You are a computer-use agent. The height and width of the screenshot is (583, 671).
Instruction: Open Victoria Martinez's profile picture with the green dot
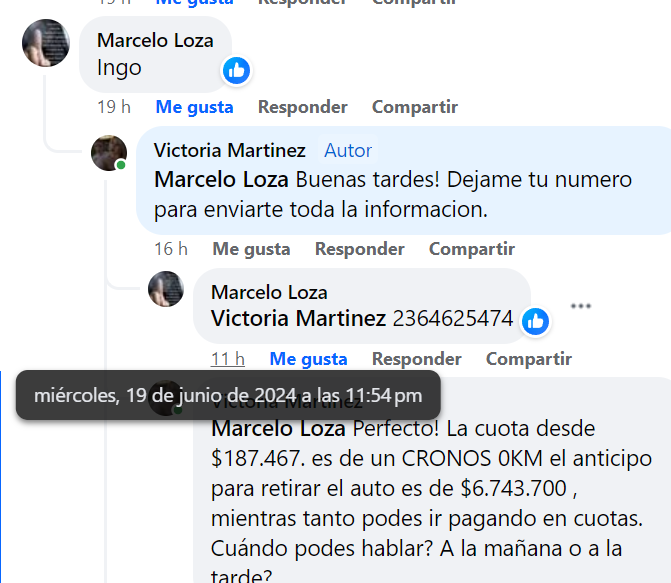109,153
